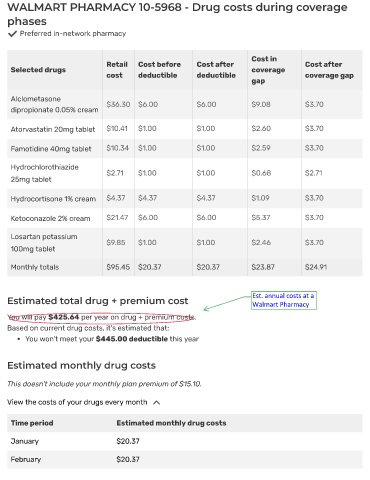This screenshot has height=480, width=370.
Task: Select the Cost in coverage gap header
Action: [268, 70]
